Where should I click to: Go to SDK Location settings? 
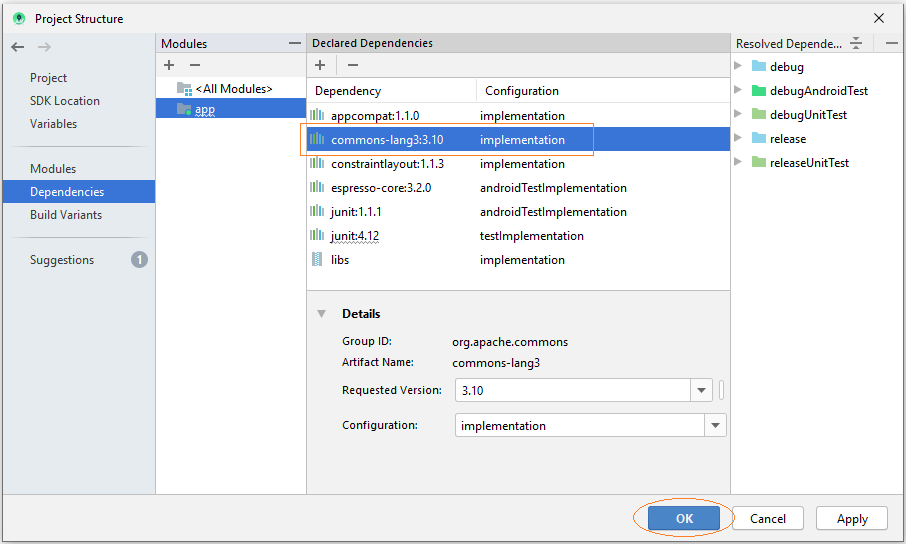point(65,101)
